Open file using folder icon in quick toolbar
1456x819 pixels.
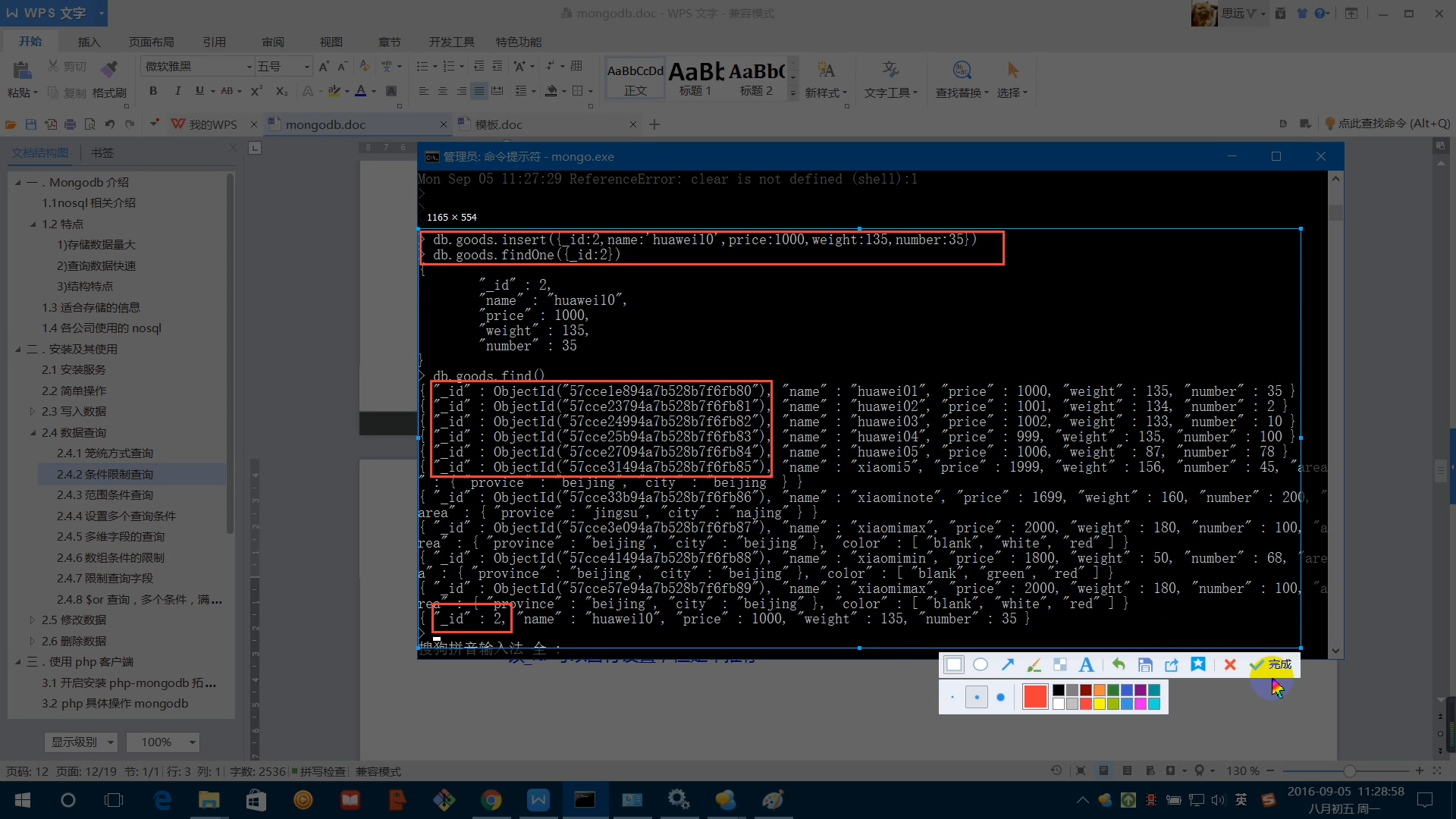click(11, 124)
